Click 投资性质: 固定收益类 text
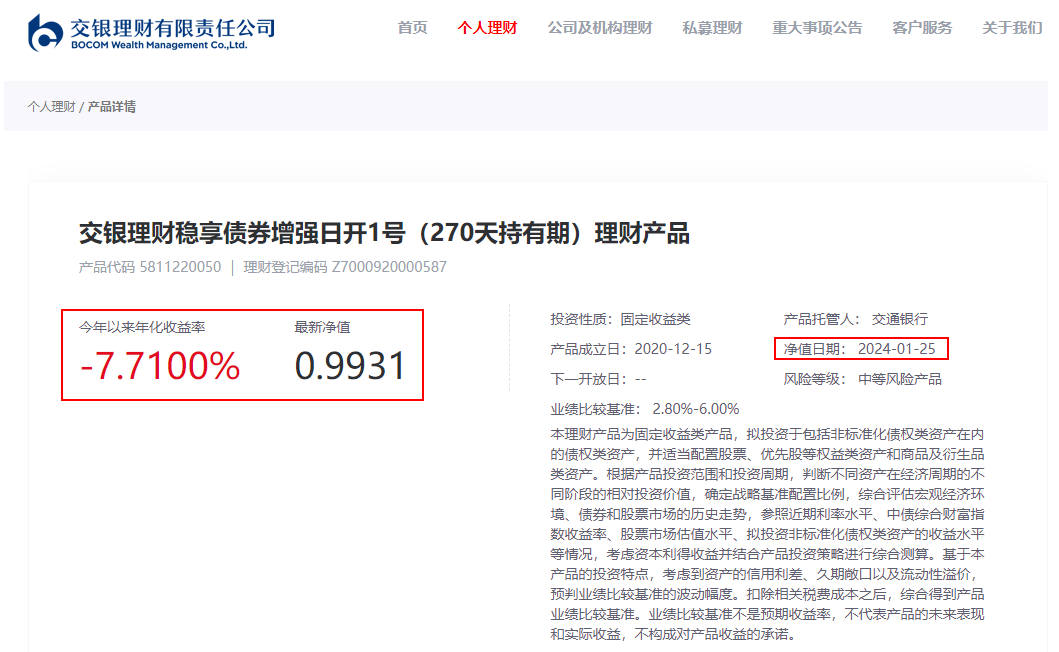1059x652 pixels. point(621,319)
